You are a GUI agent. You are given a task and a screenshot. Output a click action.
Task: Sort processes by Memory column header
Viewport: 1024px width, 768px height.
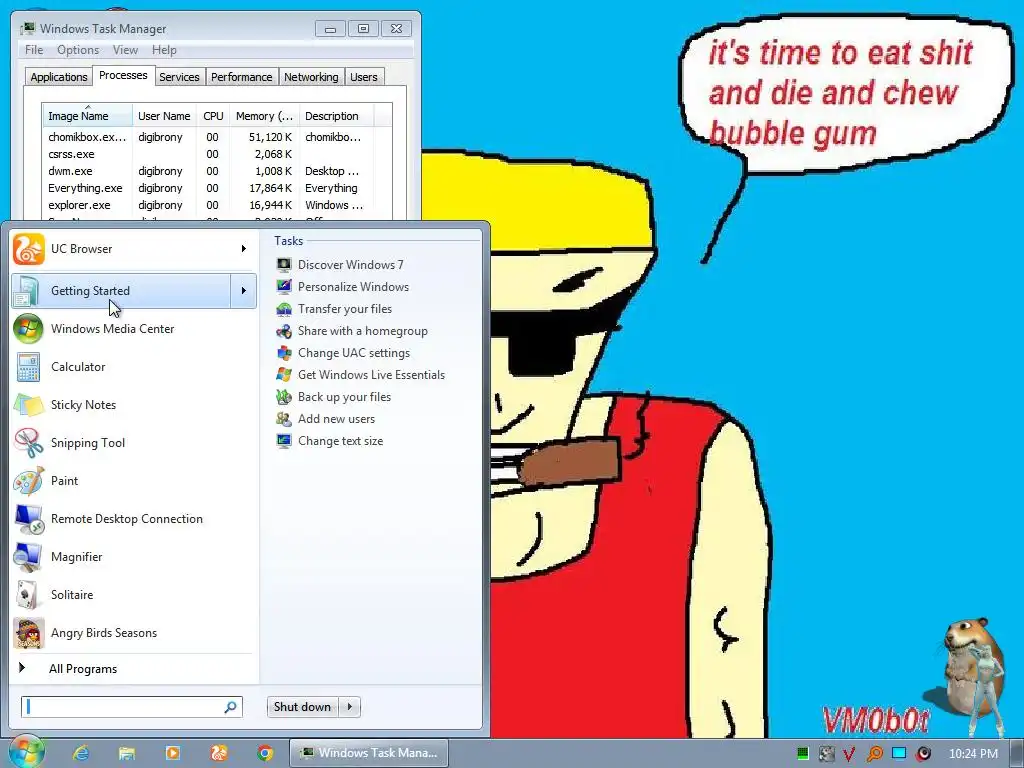[x=264, y=116]
